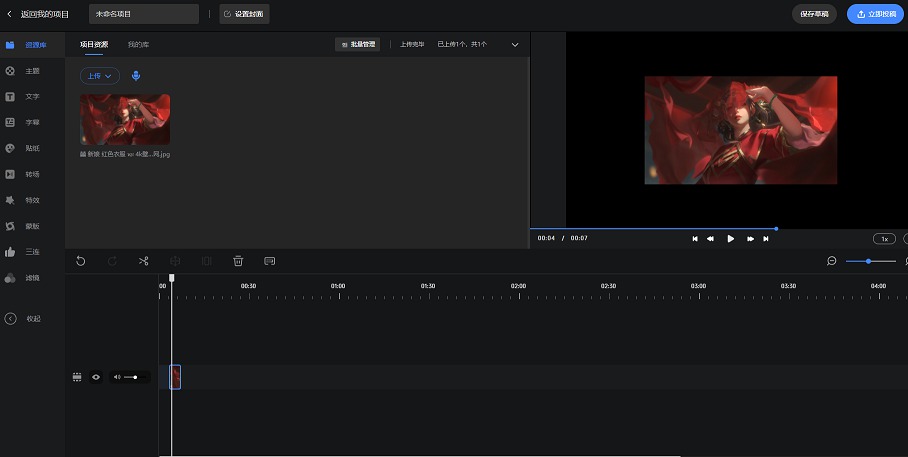Screen dimensions: 908x457
Task: Step backward with the rewind button
Action: [x=711, y=239]
